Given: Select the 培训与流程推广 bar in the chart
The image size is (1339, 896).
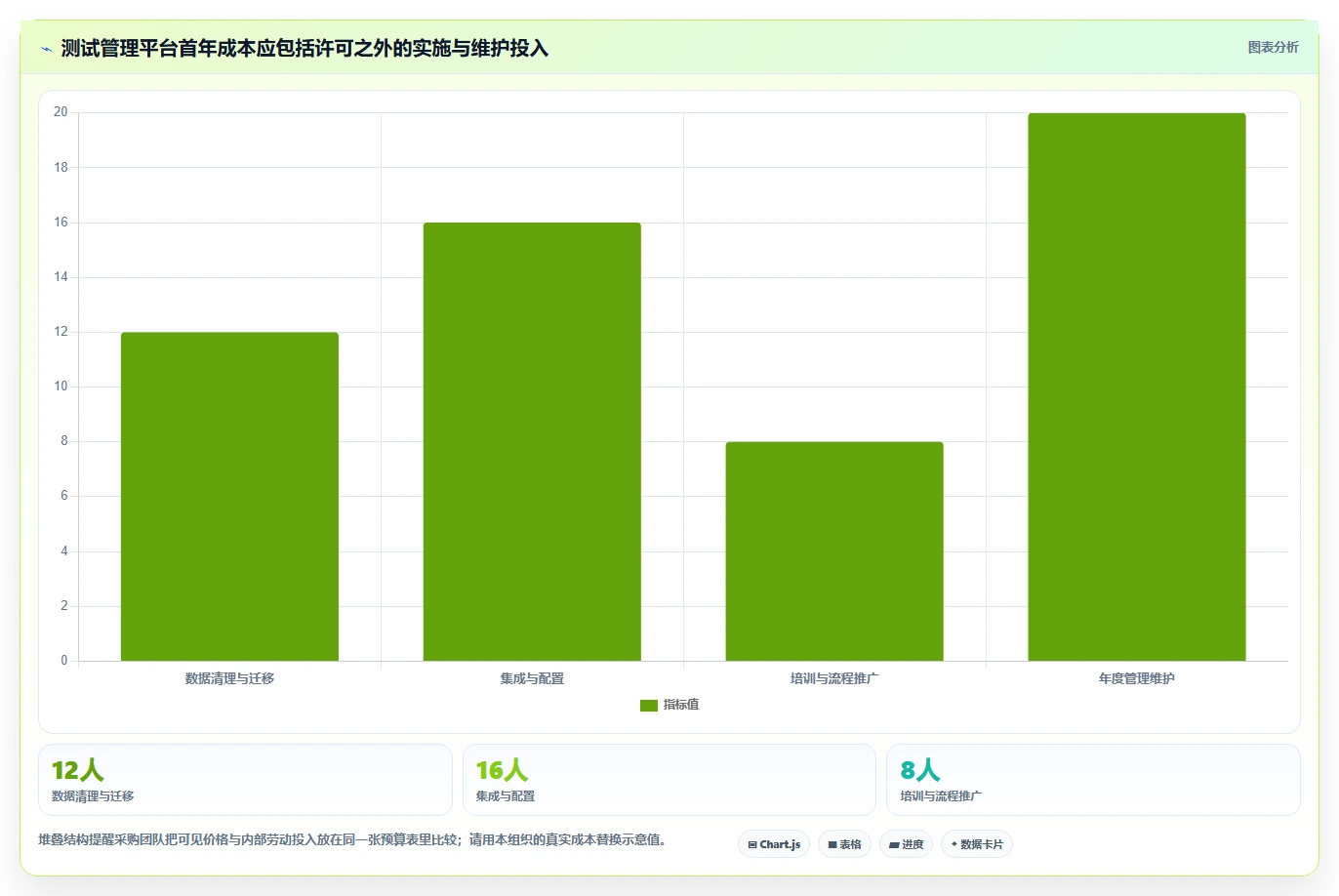Looking at the screenshot, I should (834, 551).
